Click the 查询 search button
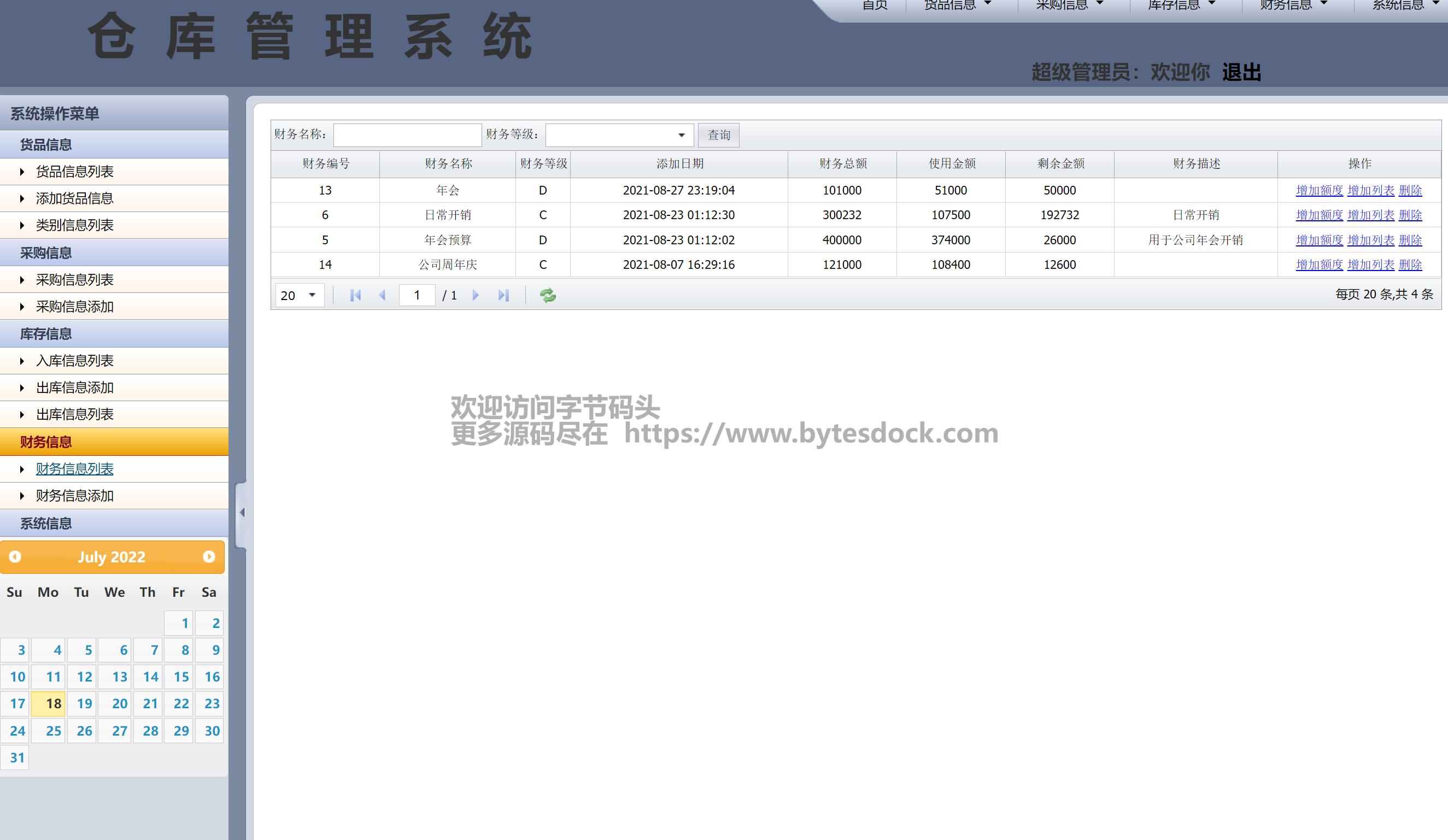 [x=718, y=136]
